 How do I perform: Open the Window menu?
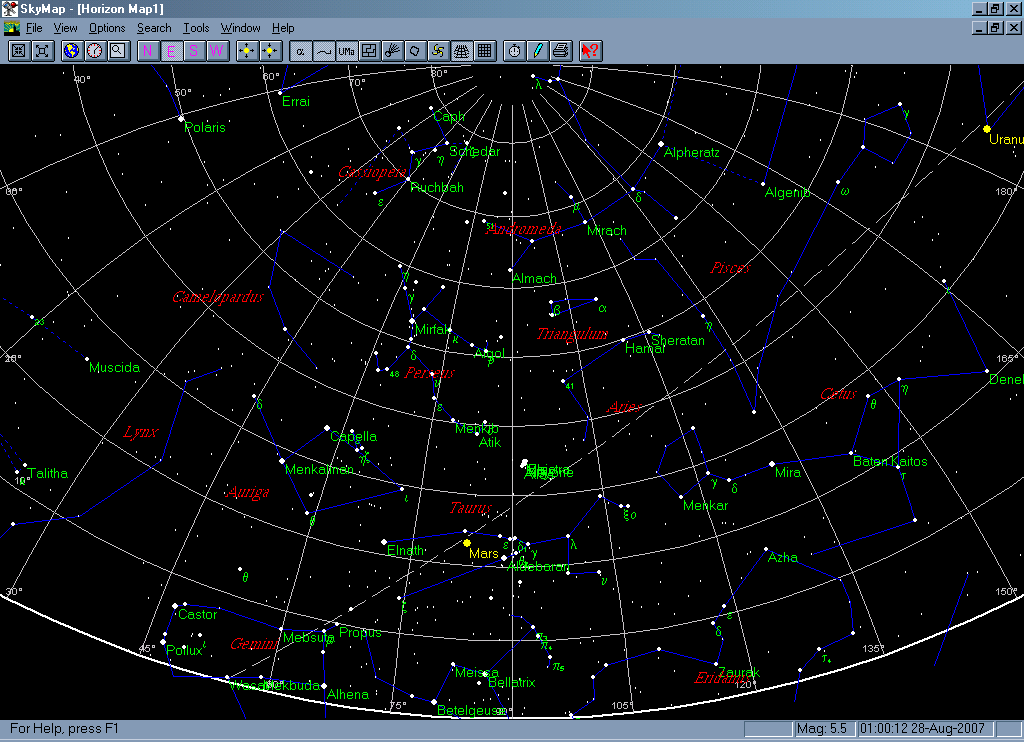click(x=240, y=28)
